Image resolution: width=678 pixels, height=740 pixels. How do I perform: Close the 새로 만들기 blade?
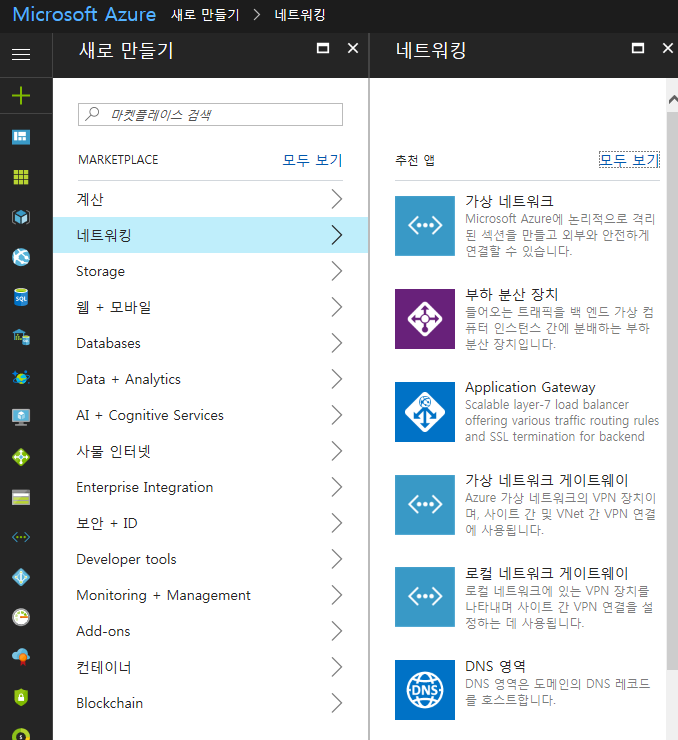click(x=353, y=48)
